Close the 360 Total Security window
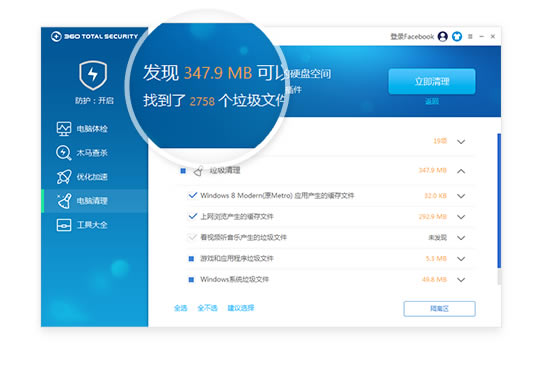The height and width of the screenshot is (365, 540). point(493,36)
